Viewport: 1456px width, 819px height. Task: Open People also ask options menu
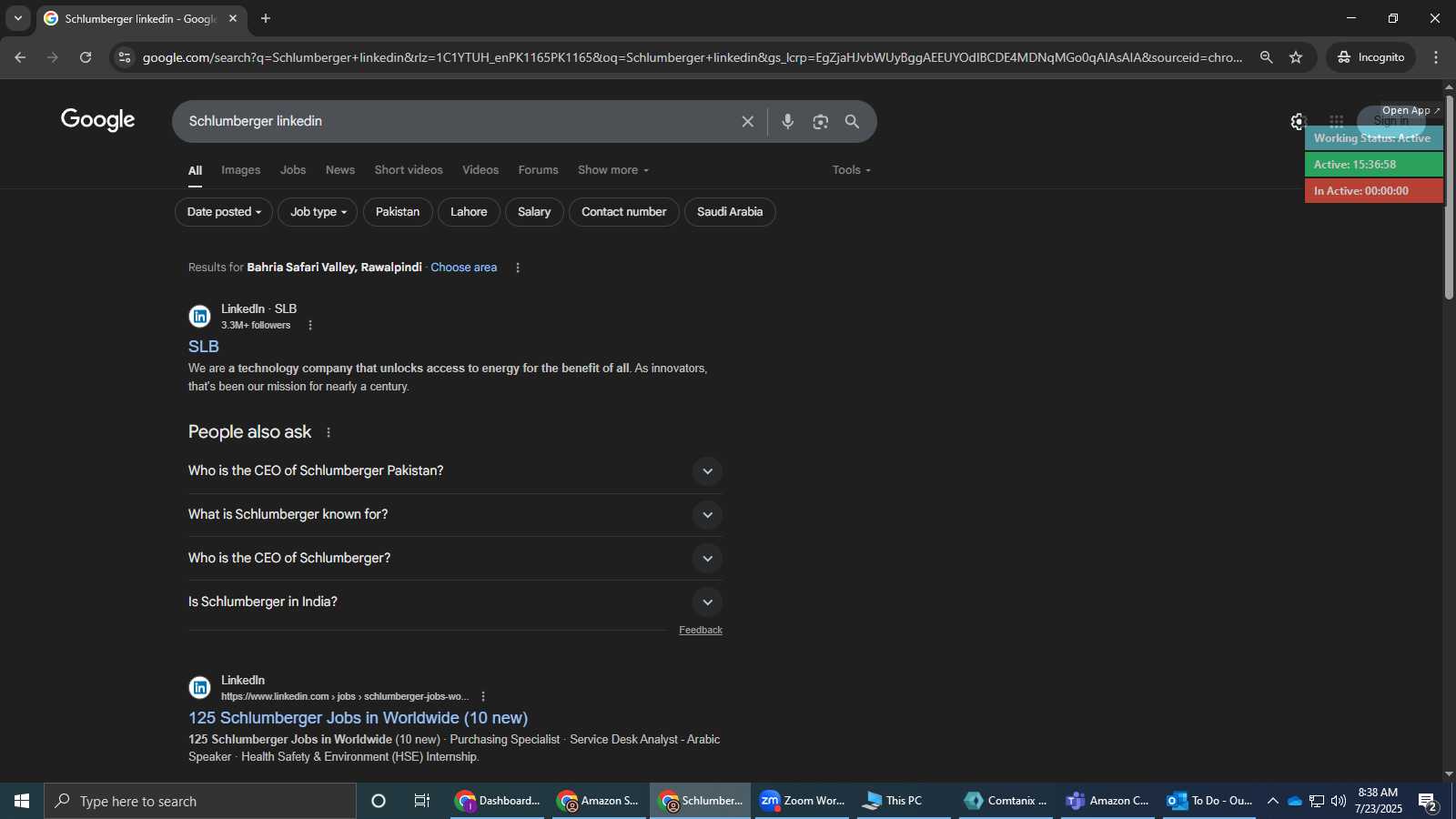pos(329,432)
